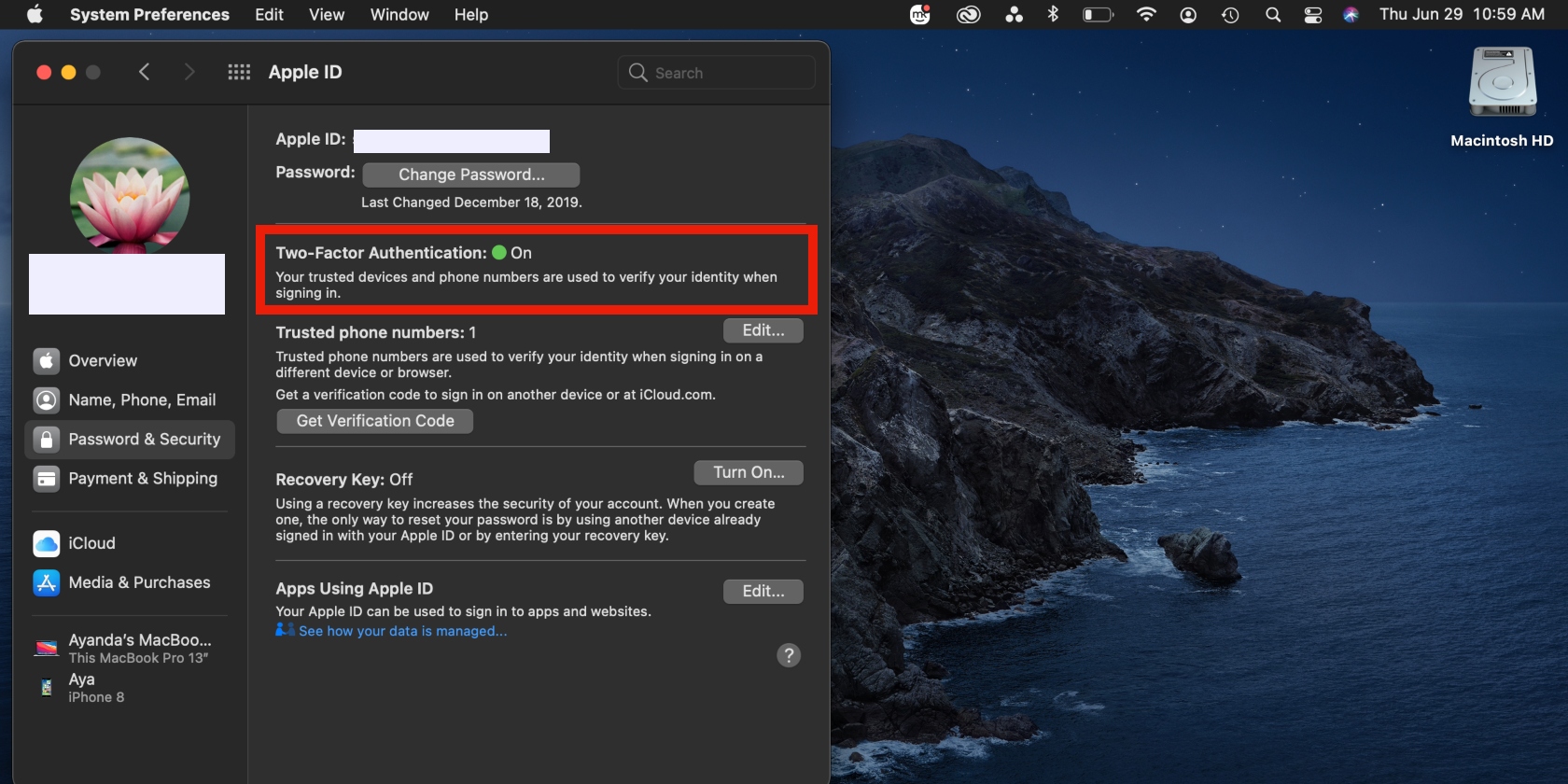Open 'See how your data is managed...' link
1568x784 pixels.
click(402, 631)
